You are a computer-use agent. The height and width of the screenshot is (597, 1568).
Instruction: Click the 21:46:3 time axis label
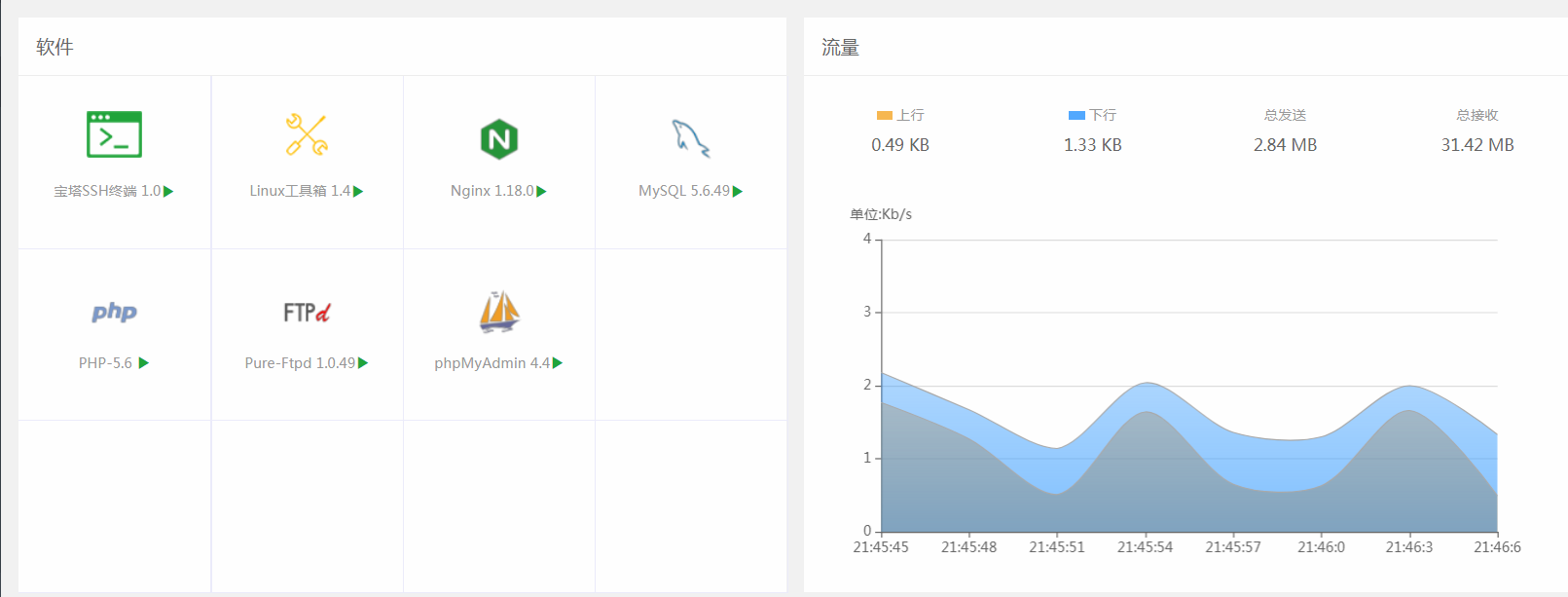coord(1409,547)
